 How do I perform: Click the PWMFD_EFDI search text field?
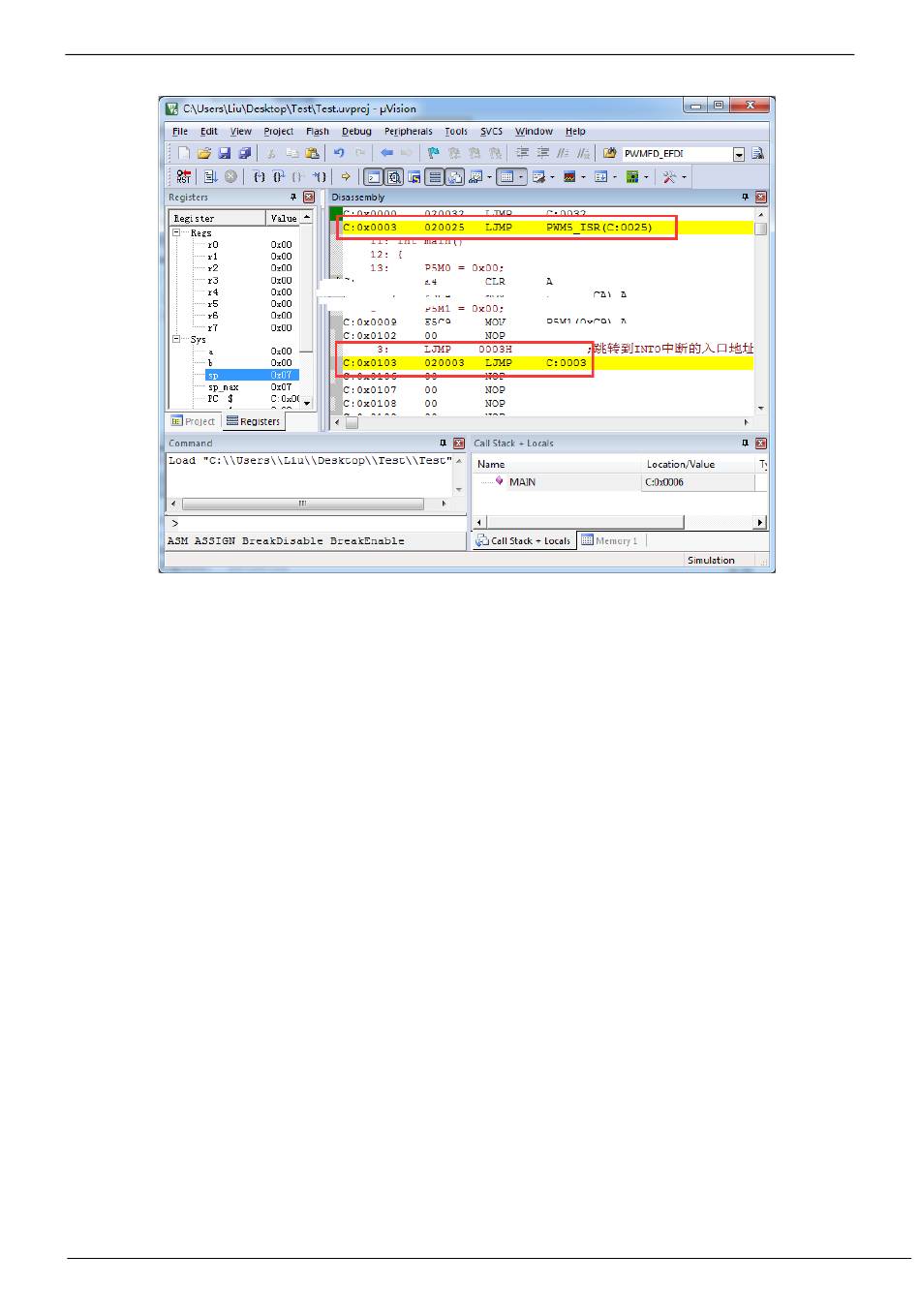678,154
